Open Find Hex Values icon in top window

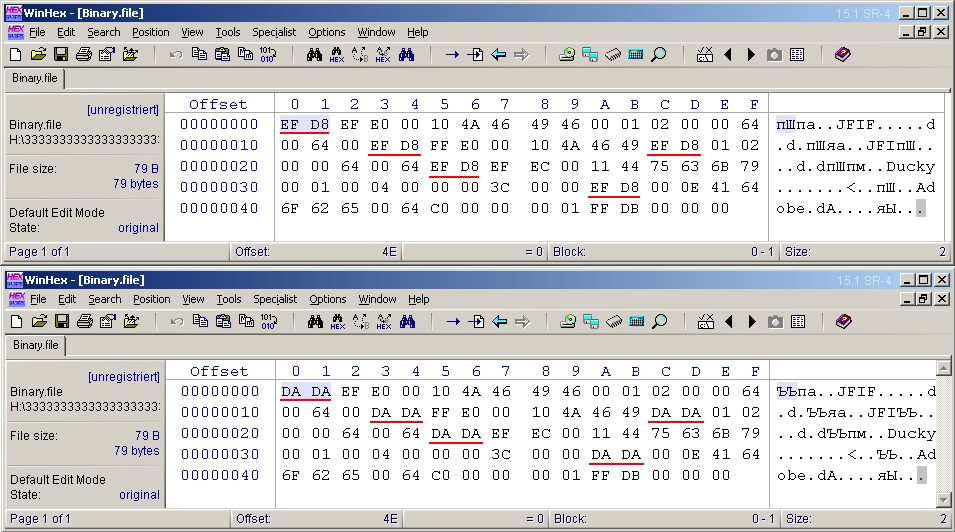click(x=337, y=55)
